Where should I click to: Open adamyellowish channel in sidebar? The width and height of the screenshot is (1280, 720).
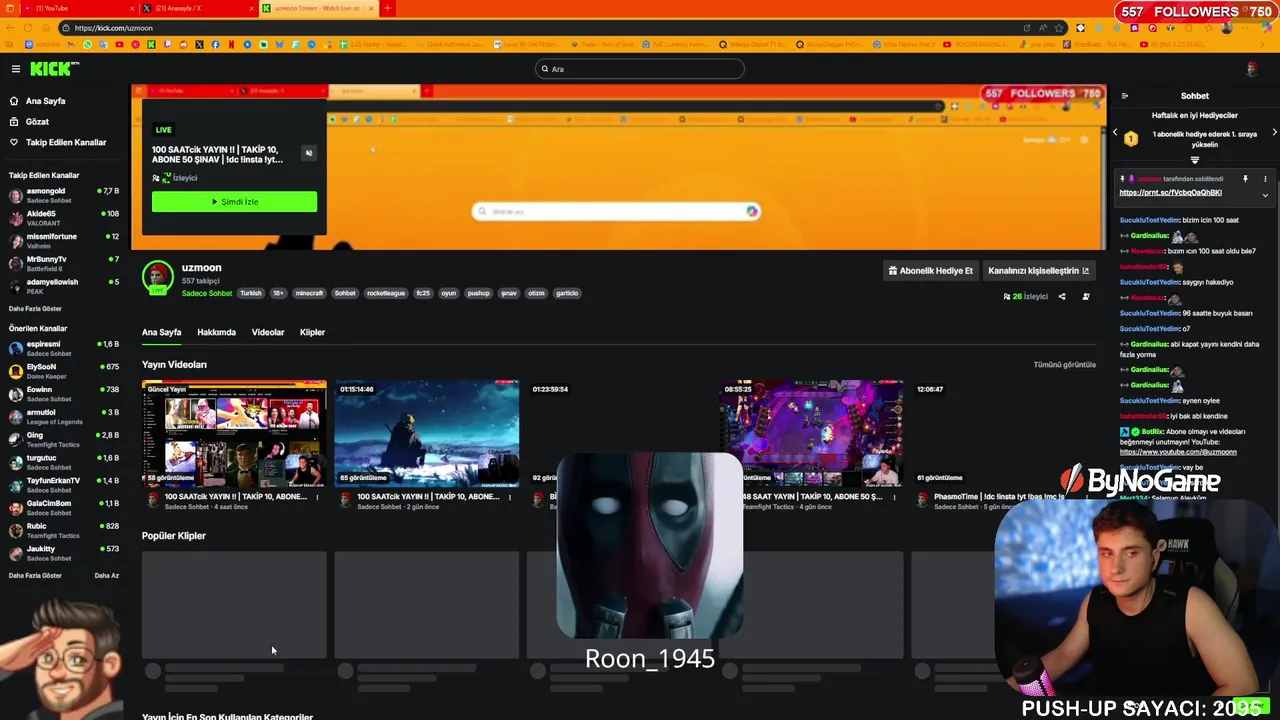[x=62, y=286]
